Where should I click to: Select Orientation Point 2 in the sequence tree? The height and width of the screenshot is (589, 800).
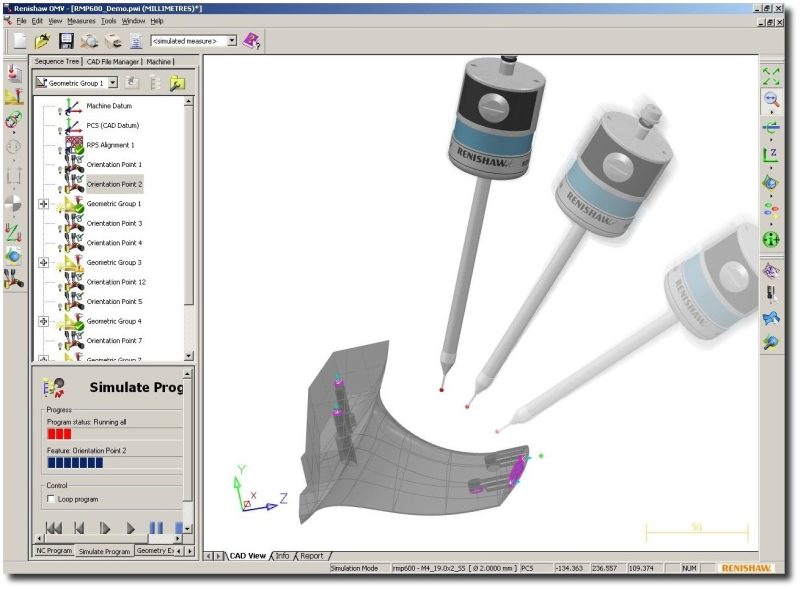click(x=114, y=184)
